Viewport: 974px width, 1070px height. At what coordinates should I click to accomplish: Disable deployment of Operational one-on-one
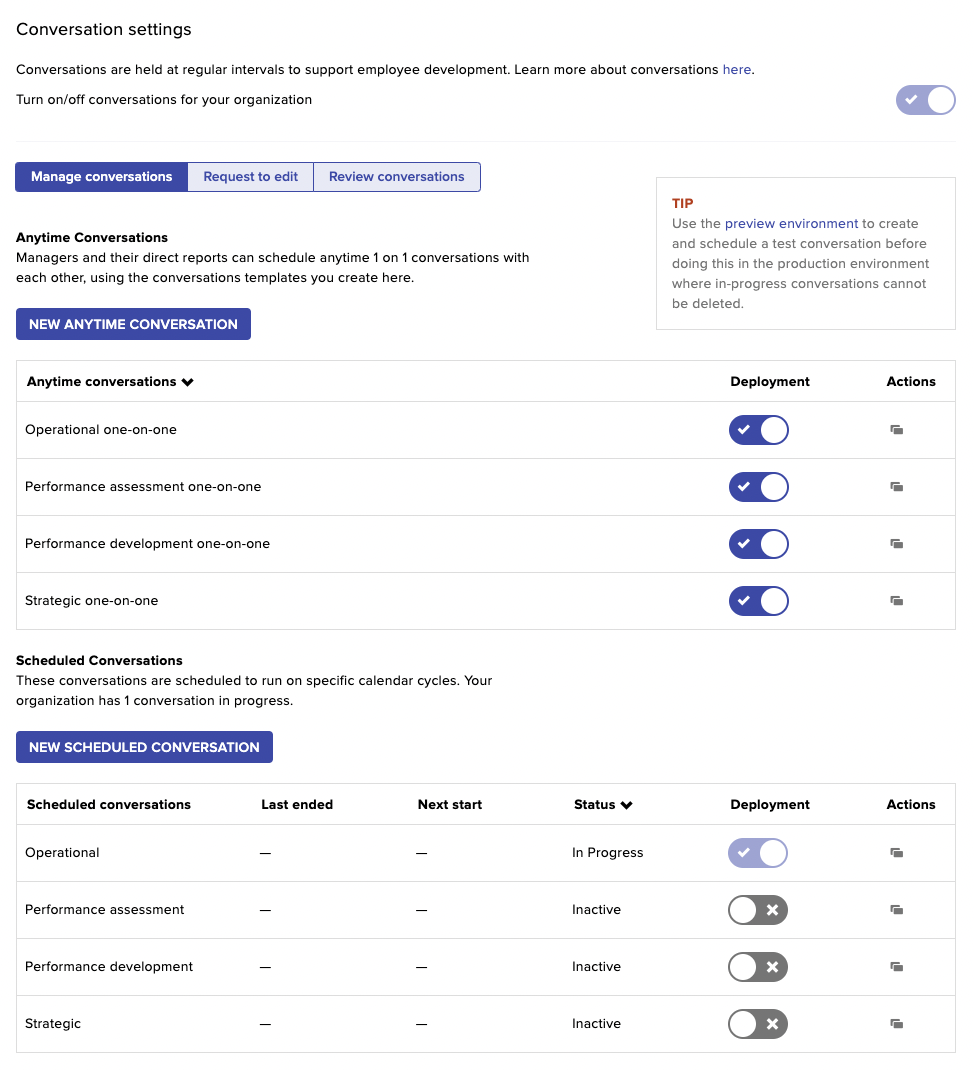tap(758, 430)
